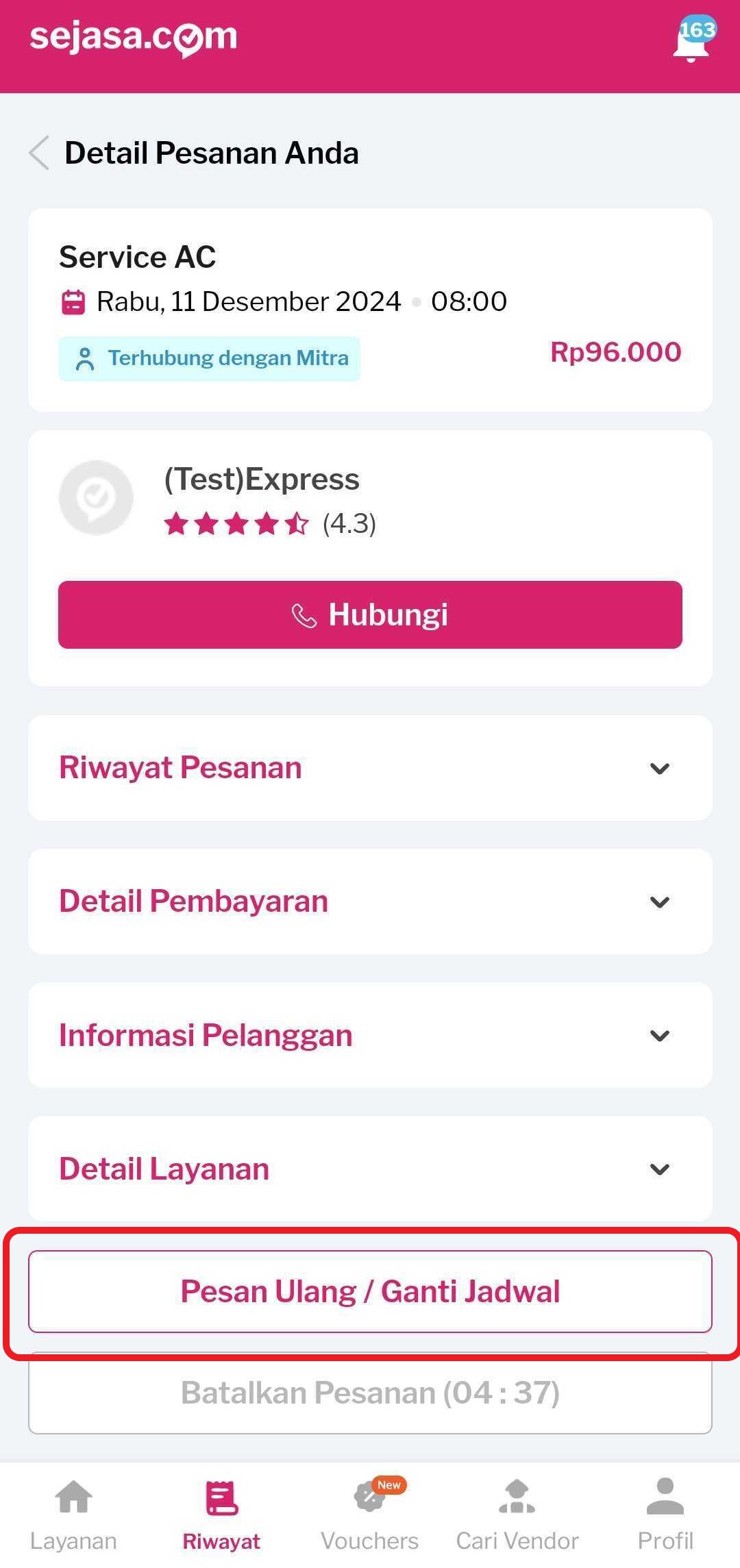Expand the Informasi Pelanggan section
This screenshot has width=740, height=1568.
(370, 1035)
